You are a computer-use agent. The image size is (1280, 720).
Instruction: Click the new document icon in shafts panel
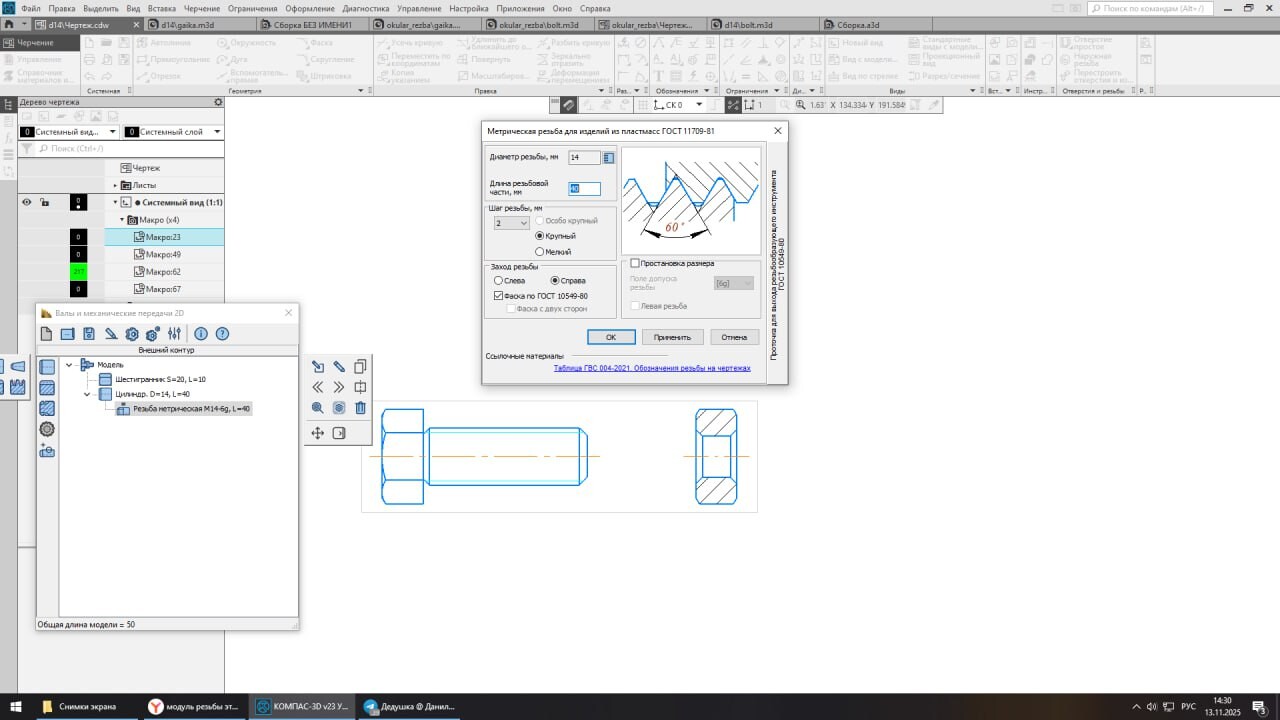tap(46, 334)
